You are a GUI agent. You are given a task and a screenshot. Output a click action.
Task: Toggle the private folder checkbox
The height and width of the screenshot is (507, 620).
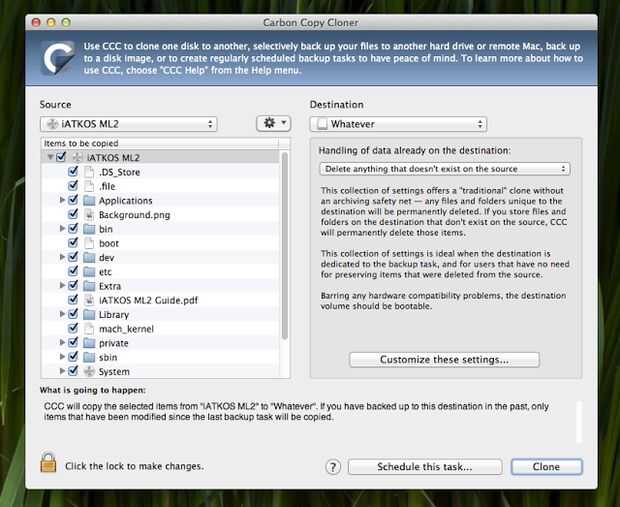[73, 342]
